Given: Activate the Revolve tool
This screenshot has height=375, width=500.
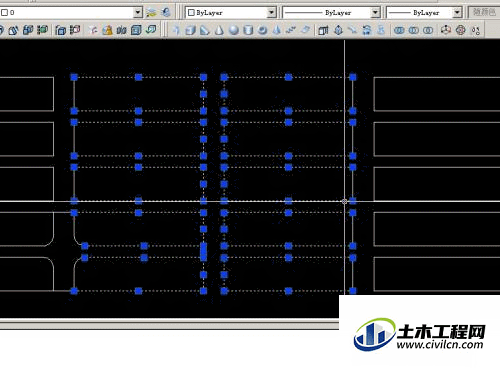Looking at the screenshot, I should [367, 30].
